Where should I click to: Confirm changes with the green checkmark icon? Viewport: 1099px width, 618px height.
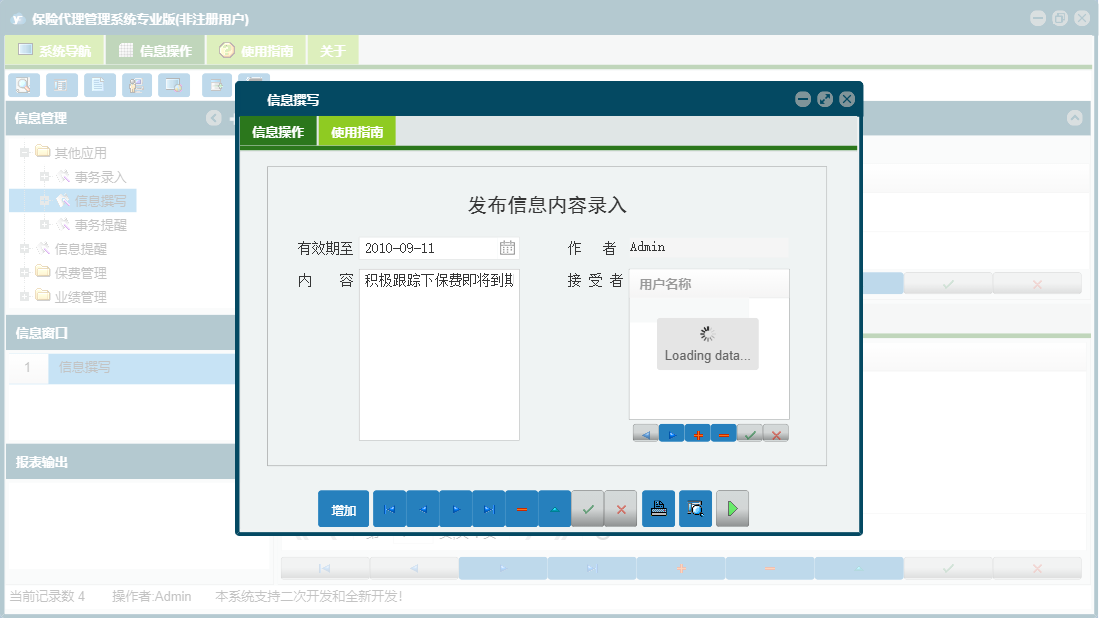click(588, 508)
